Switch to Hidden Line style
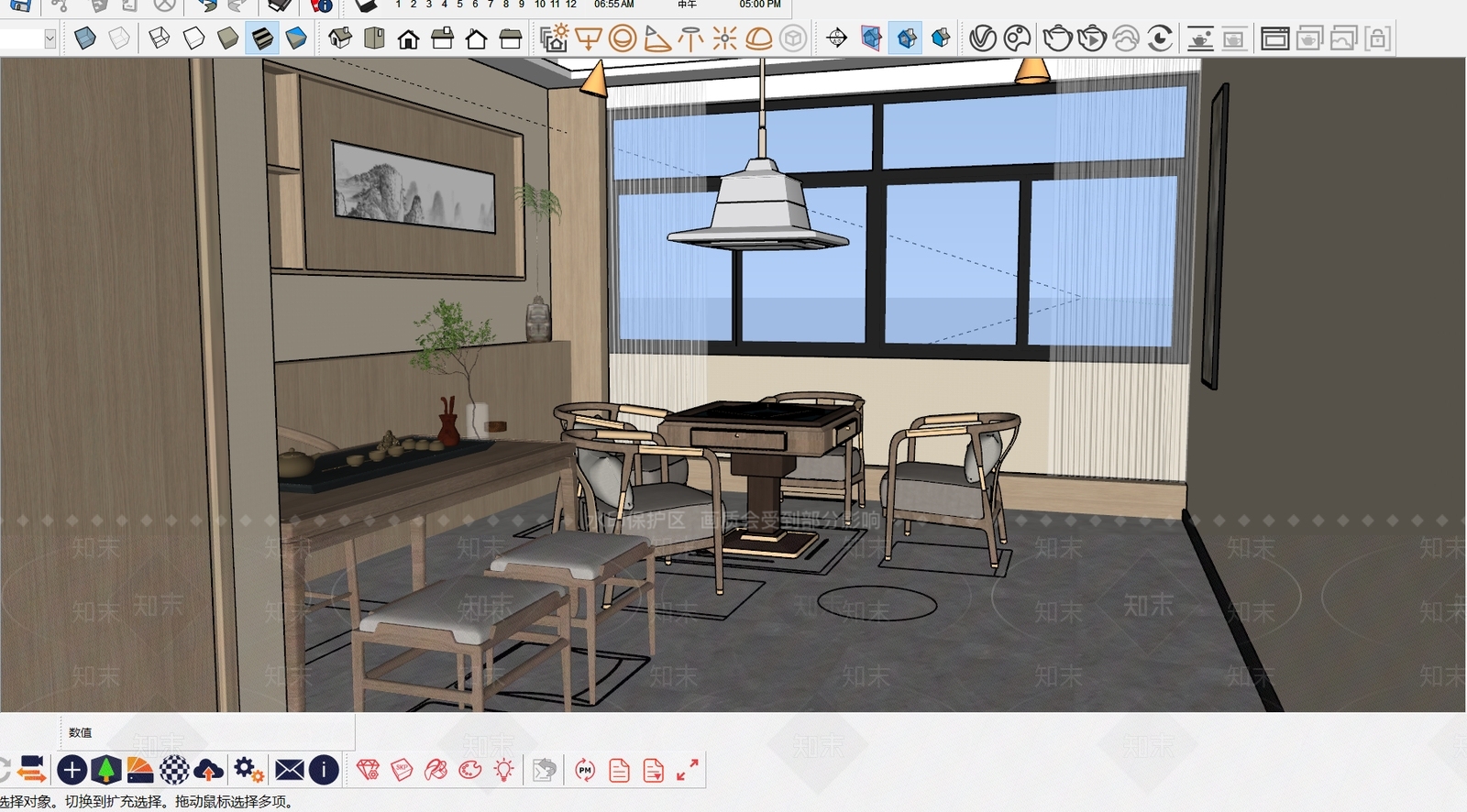Viewport: 1467px width, 812px height. point(193,38)
